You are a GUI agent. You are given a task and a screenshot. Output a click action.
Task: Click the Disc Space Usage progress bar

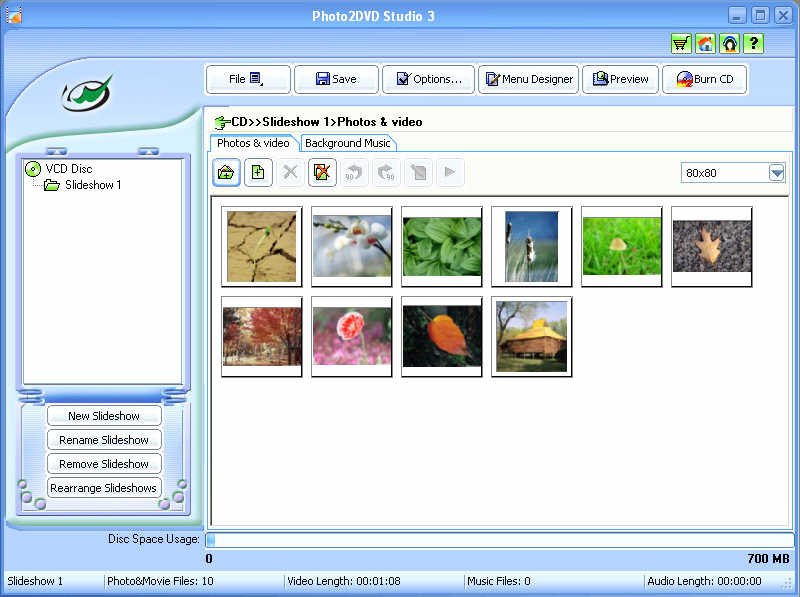coord(499,540)
